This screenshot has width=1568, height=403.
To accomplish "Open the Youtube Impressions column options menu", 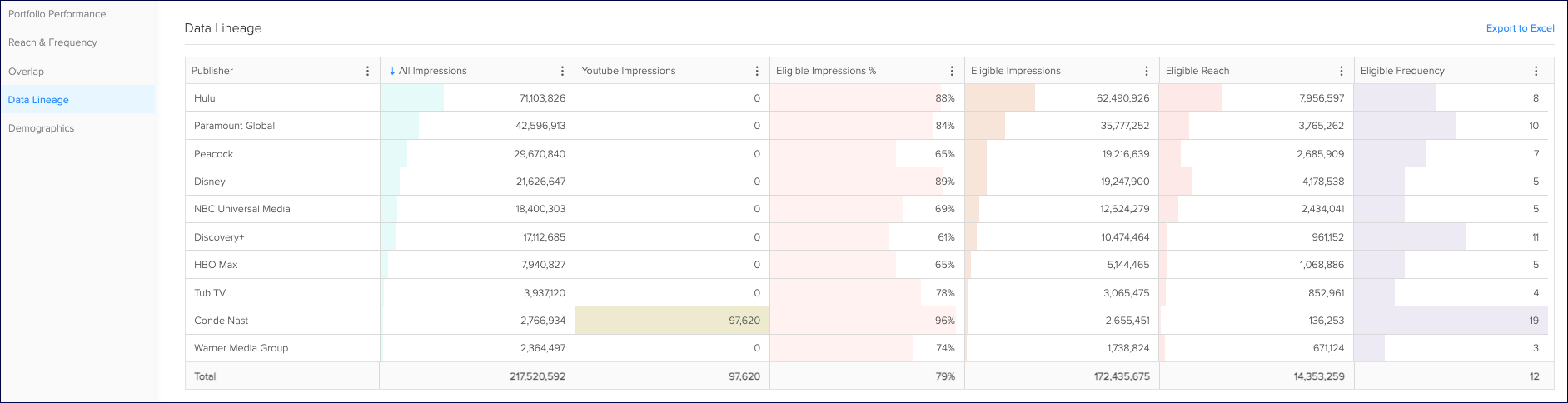I will [x=757, y=71].
